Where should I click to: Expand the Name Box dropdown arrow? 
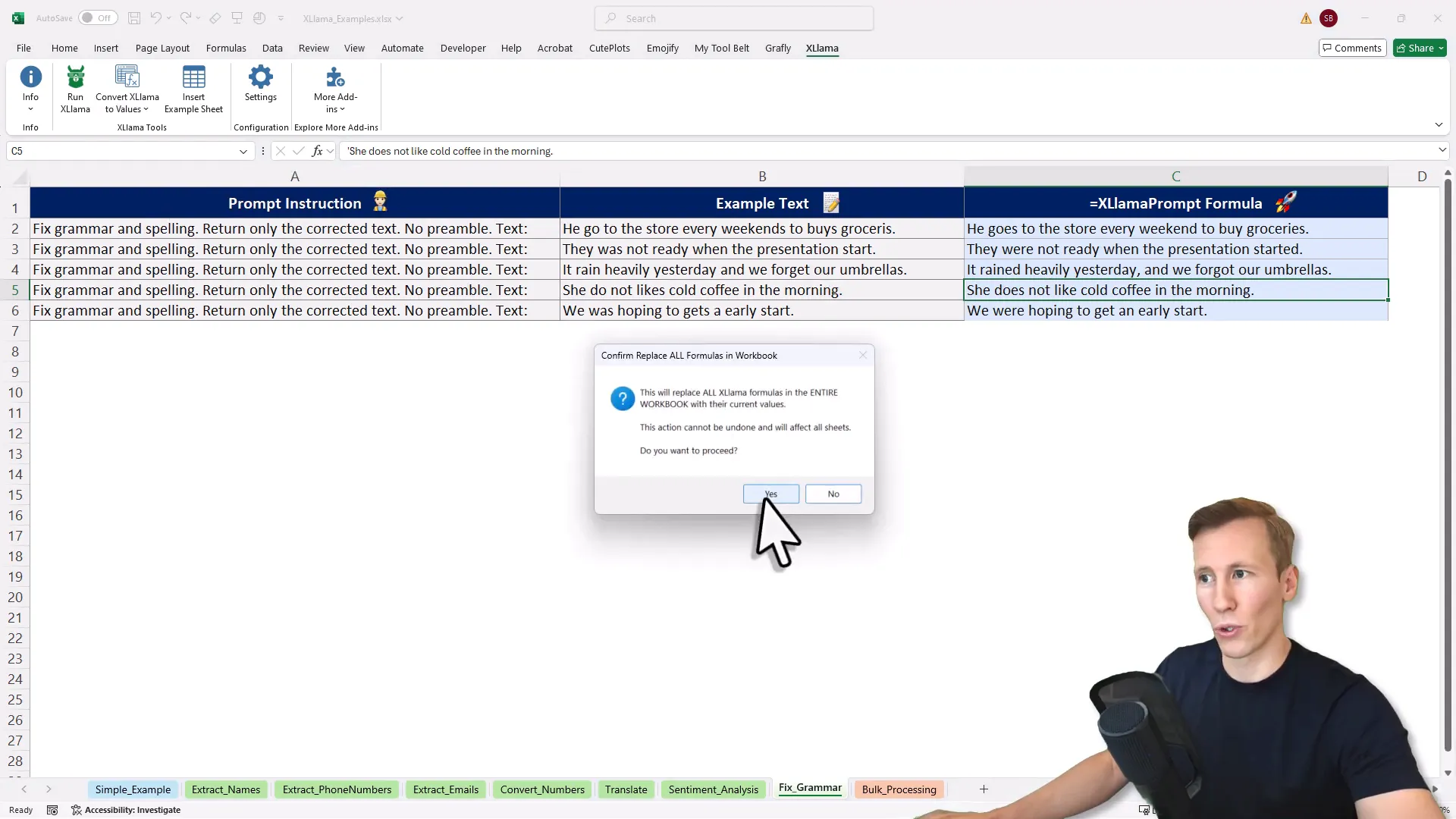point(243,151)
